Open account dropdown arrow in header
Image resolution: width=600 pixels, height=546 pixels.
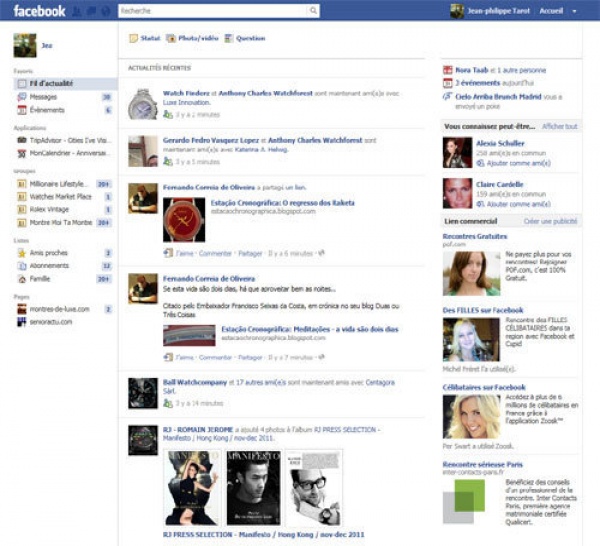574,11
